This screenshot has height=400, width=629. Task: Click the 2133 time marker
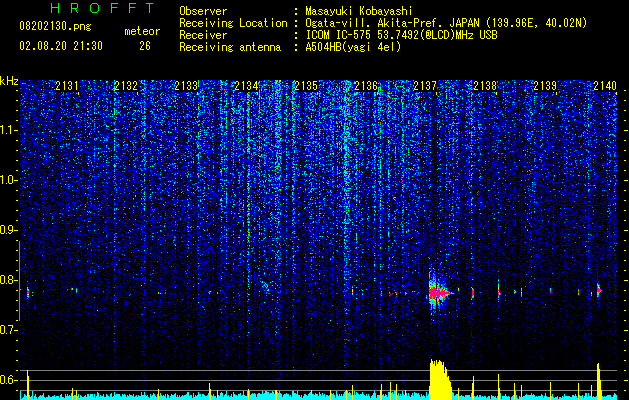(x=186, y=86)
